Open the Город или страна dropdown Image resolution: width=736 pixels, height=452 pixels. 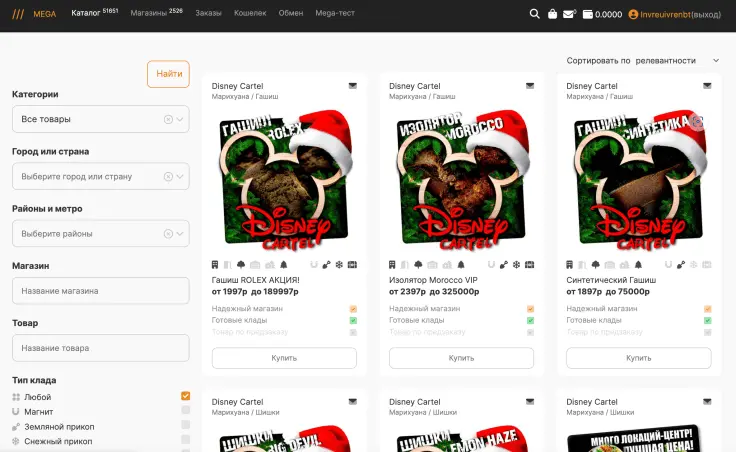tap(181, 176)
